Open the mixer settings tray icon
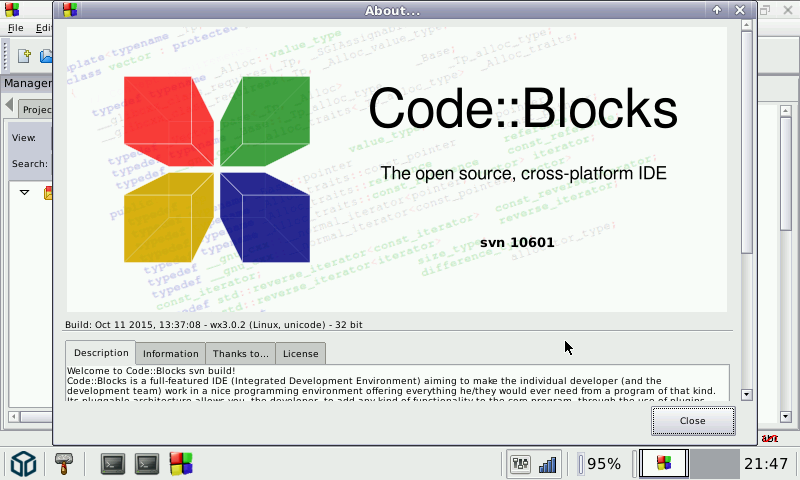The width and height of the screenshot is (800, 480). click(x=520, y=464)
